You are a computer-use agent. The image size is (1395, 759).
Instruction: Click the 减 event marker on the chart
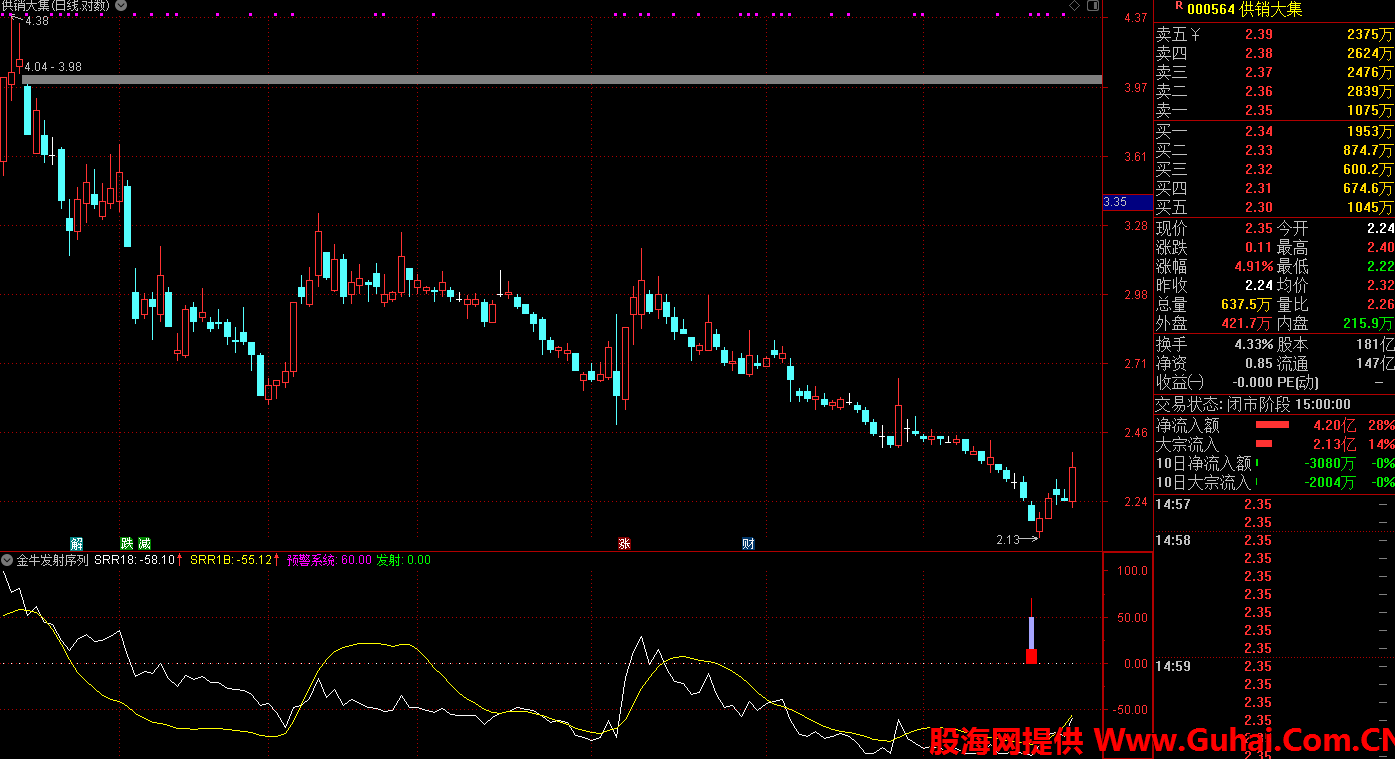click(x=144, y=544)
